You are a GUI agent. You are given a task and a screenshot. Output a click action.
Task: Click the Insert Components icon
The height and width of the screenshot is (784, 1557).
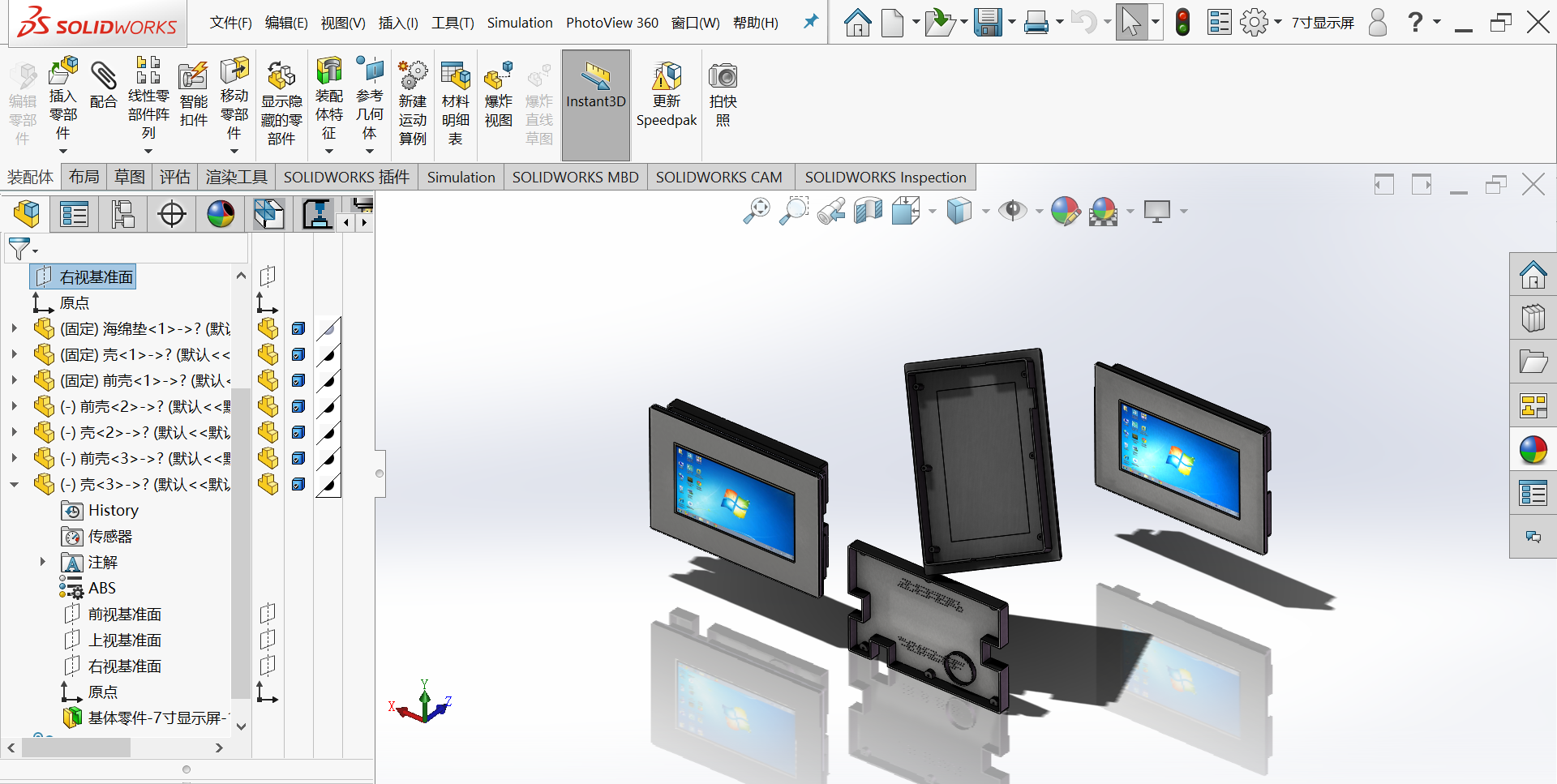point(63,71)
